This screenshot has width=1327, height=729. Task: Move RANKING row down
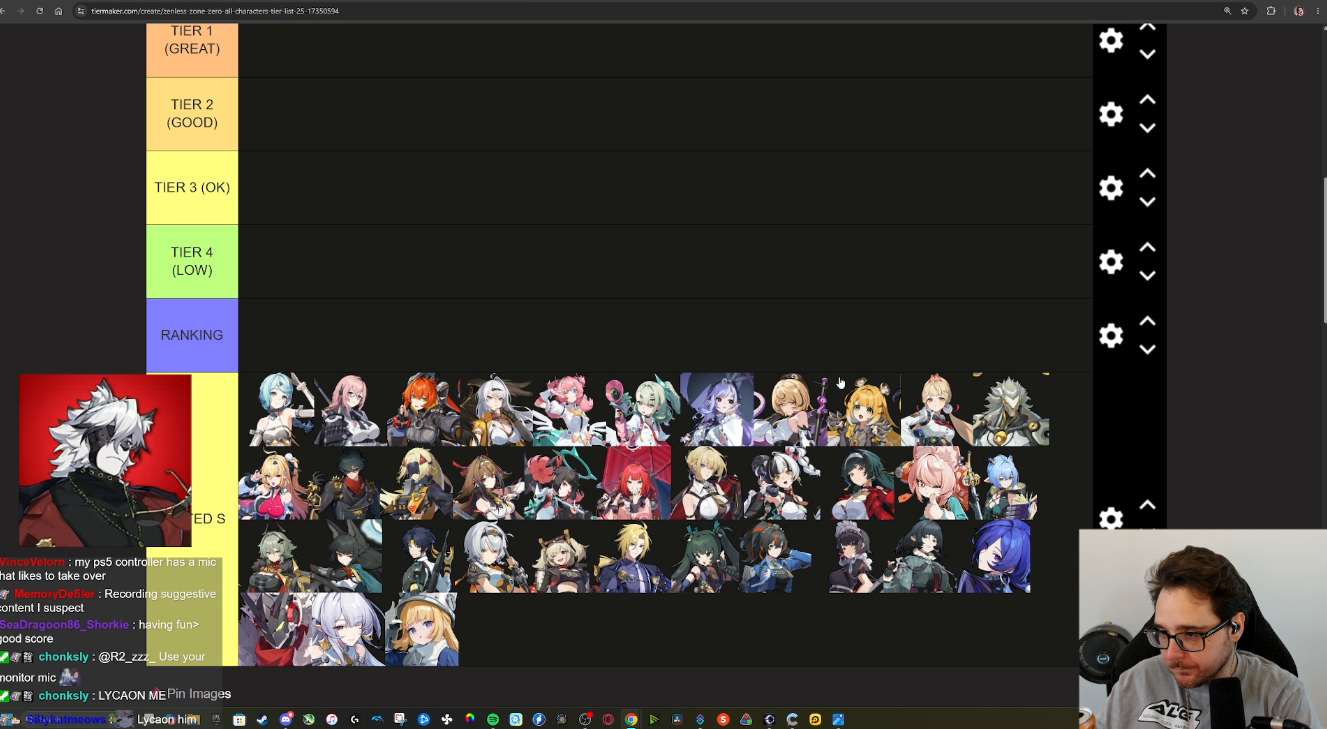coord(1148,350)
